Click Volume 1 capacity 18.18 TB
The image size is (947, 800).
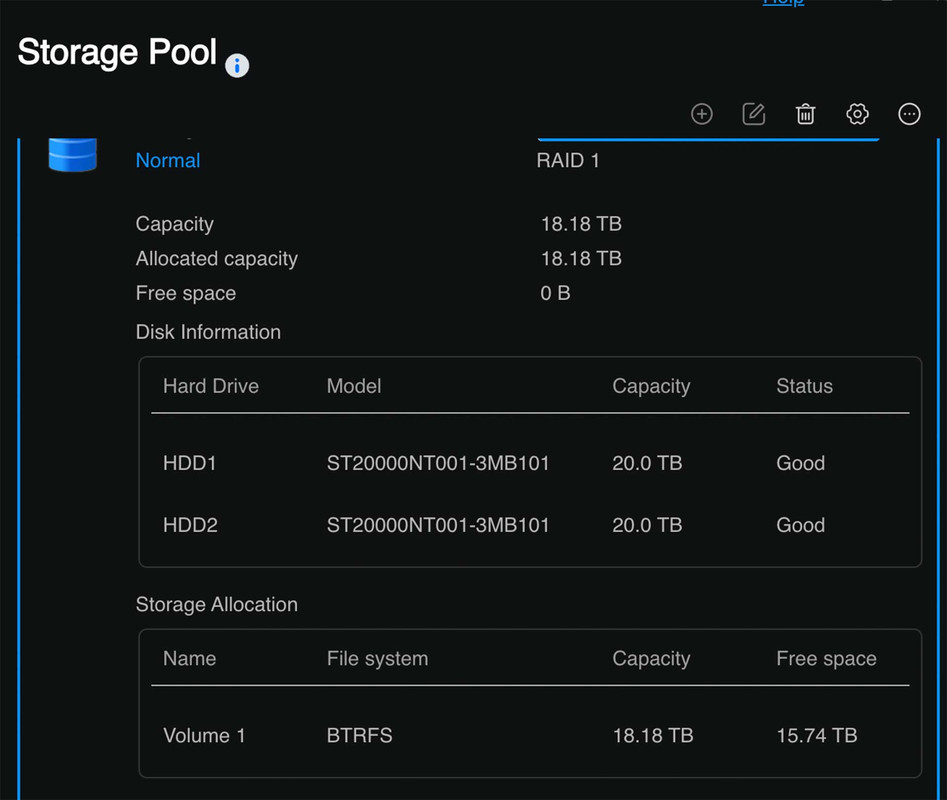pyautogui.click(x=653, y=735)
